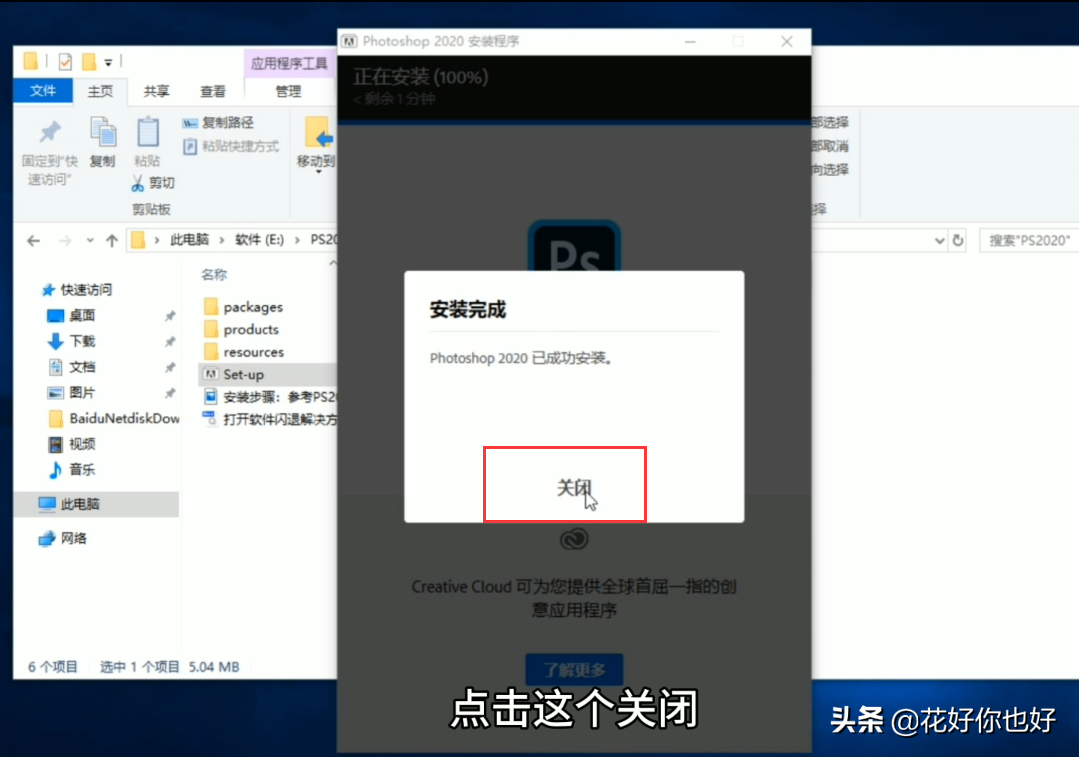Click the 了解更多 button in installer

574,670
